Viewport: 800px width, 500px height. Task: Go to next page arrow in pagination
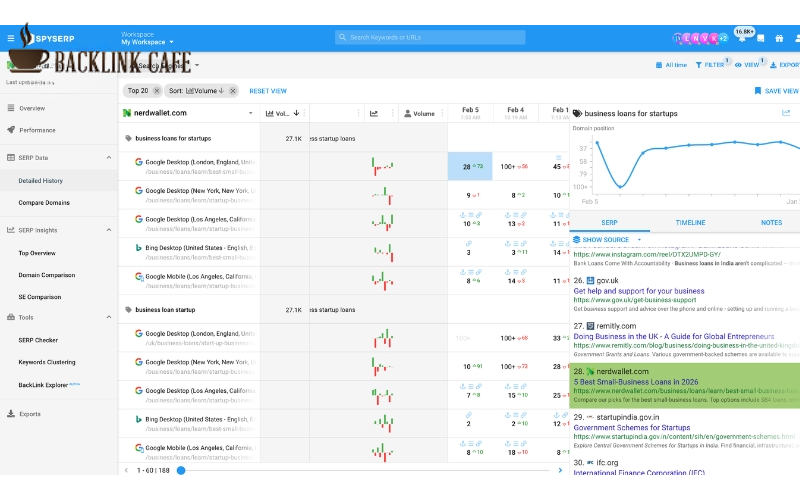pos(560,470)
